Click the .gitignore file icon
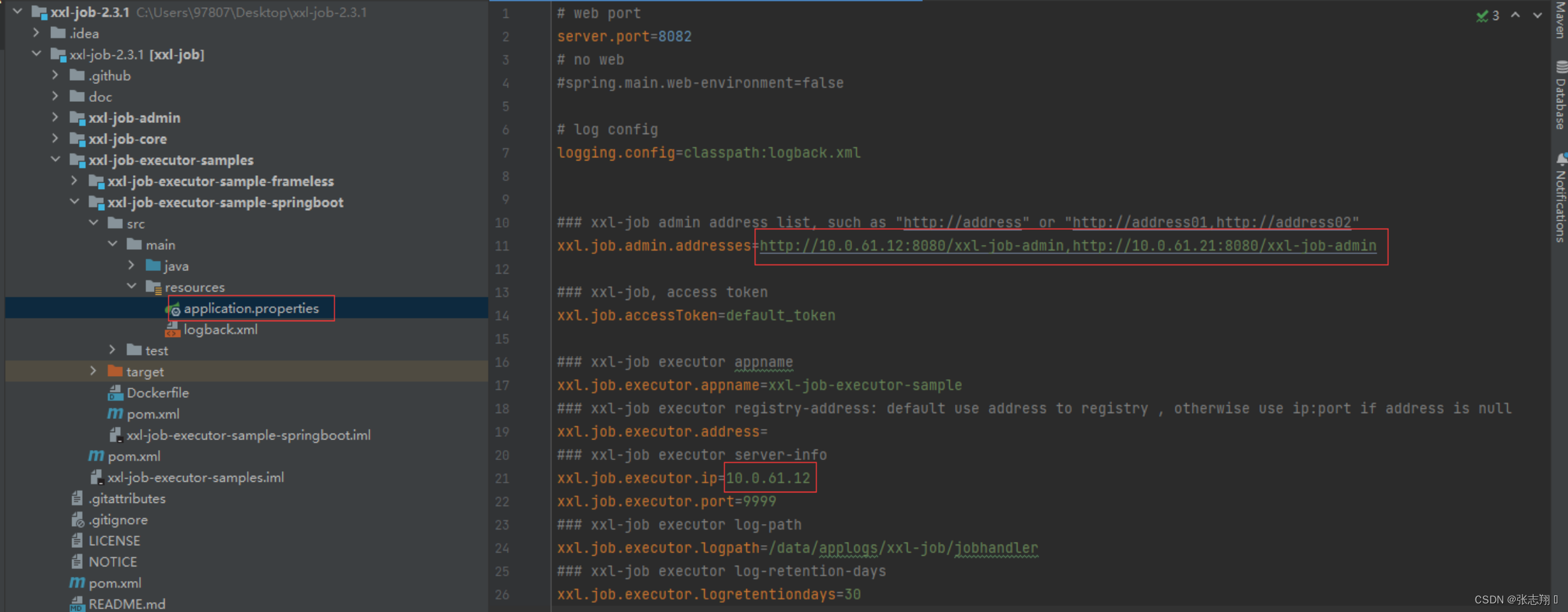Screen dimensions: 1568x612 pyautogui.click(x=77, y=519)
